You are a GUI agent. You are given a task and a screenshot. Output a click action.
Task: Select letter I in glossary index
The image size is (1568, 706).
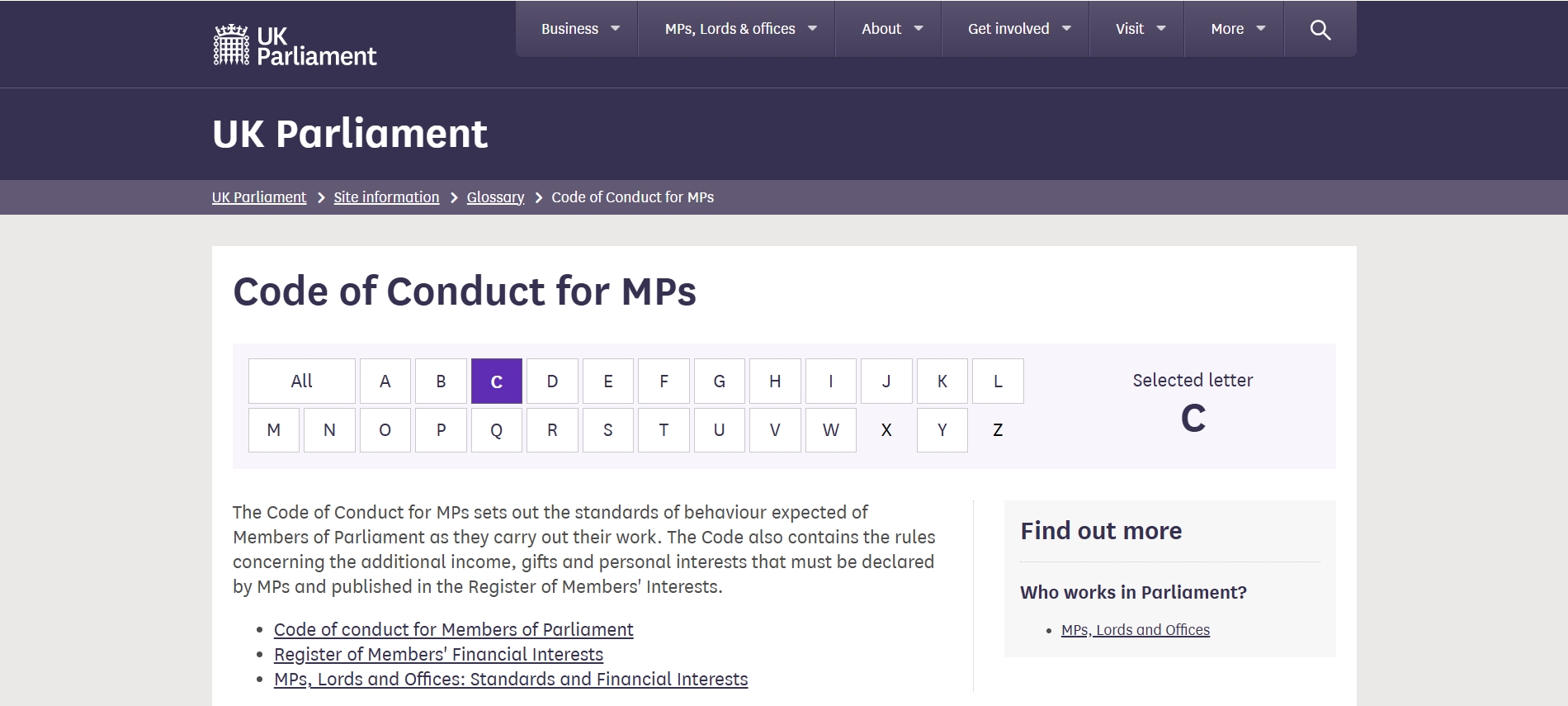tap(831, 381)
